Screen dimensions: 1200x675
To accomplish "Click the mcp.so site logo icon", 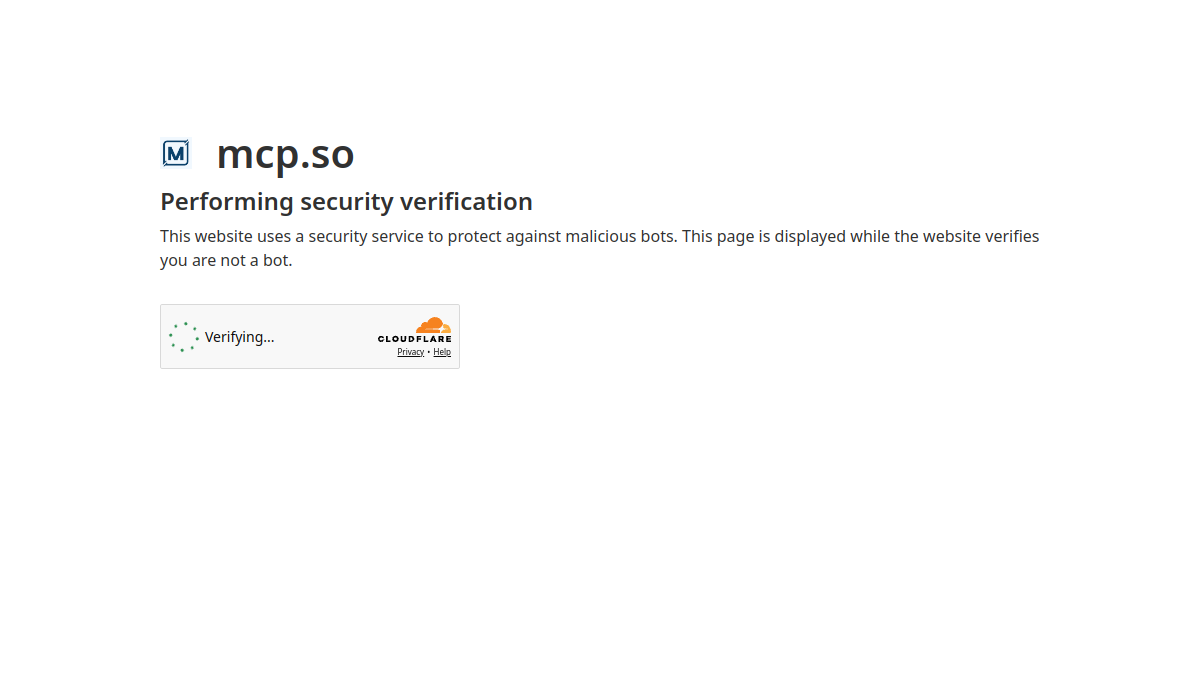I will point(176,153).
